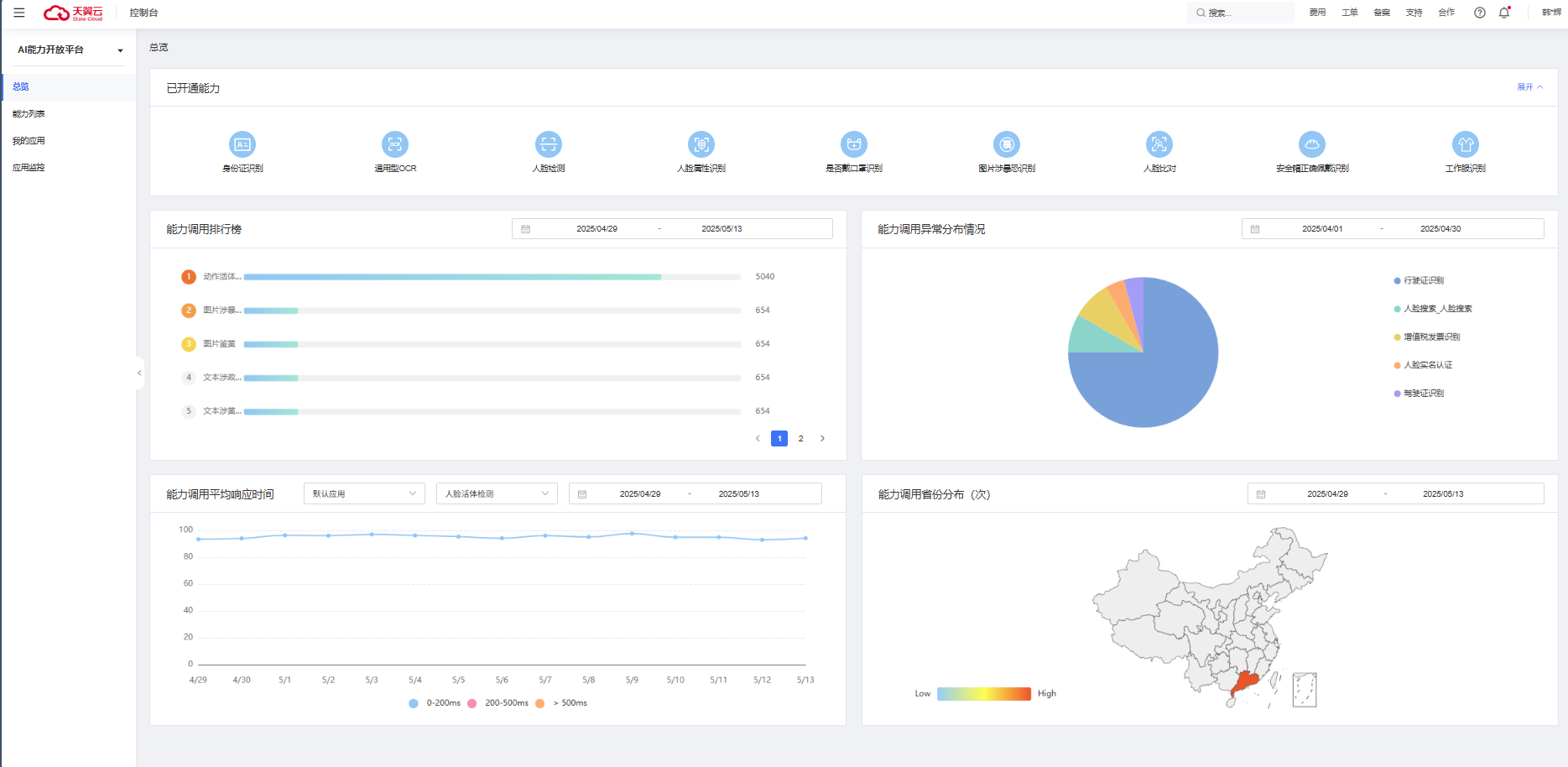Screen dimensions: 1568x767
Task: Click start date 2025/04/29 in province panel
Action: pyautogui.click(x=1327, y=494)
